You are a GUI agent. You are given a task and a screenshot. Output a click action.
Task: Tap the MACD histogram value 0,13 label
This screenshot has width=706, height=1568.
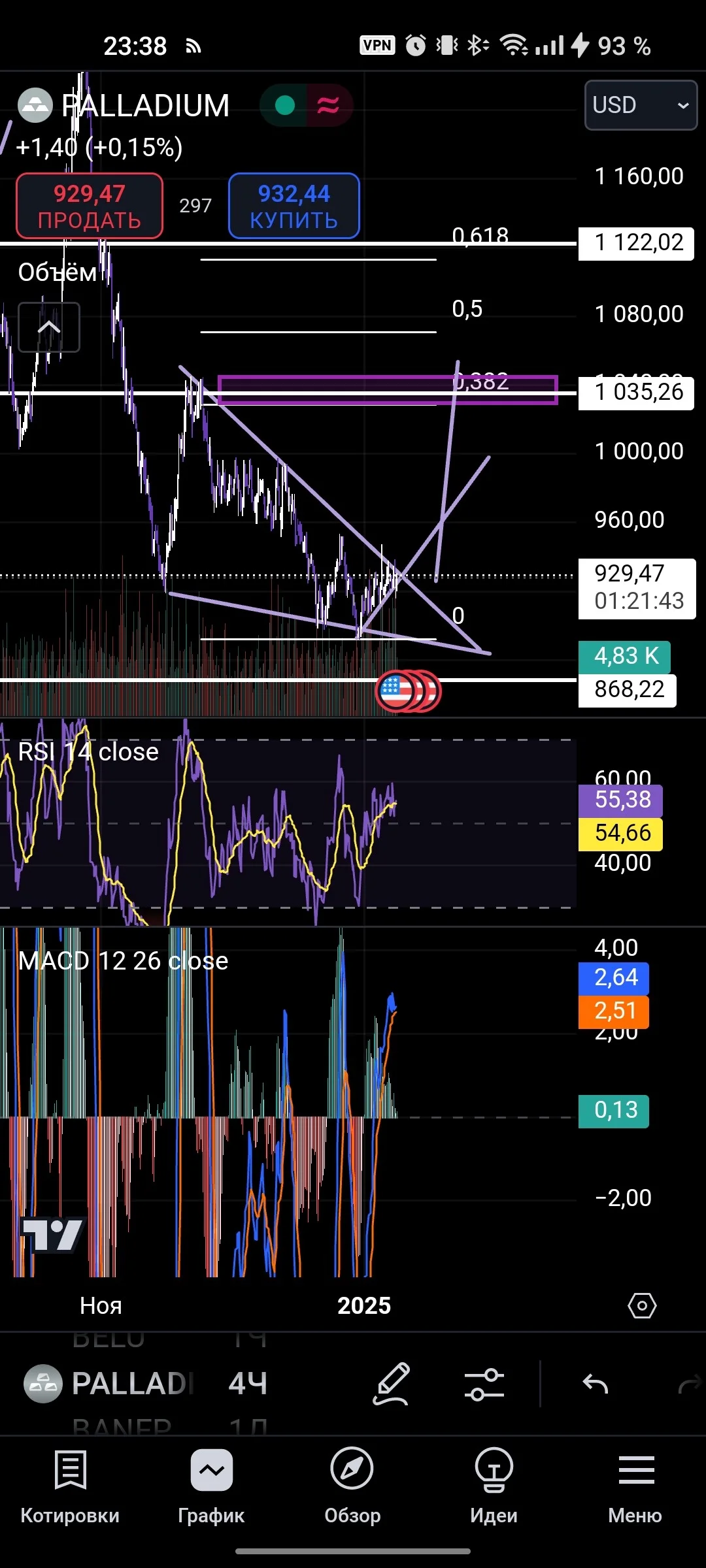[x=614, y=1111]
